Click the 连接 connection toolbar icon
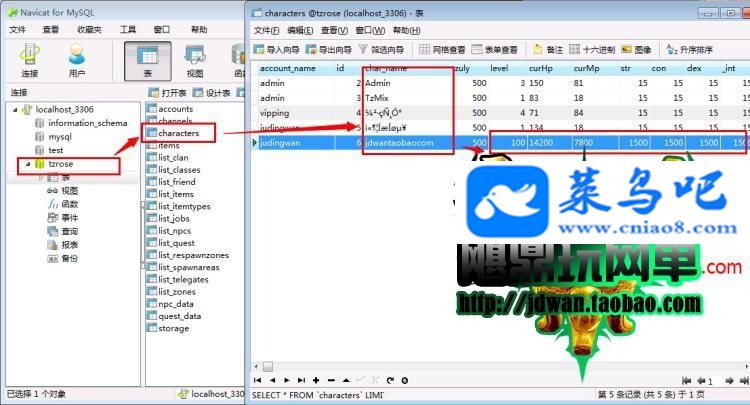This screenshot has height=405, width=750. (x=30, y=61)
